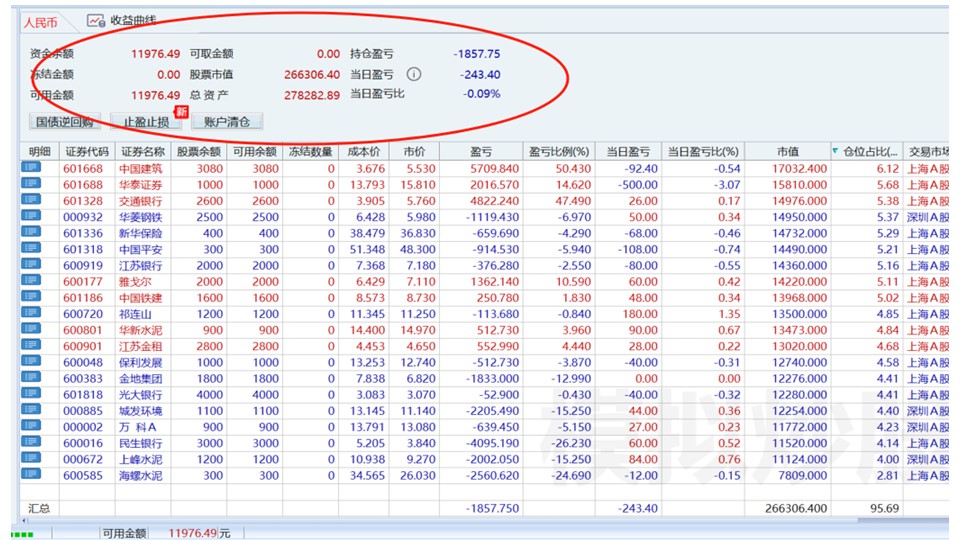Open detail icon for 000672 上峰水泥 row
960x540 pixels.
tap(31, 457)
